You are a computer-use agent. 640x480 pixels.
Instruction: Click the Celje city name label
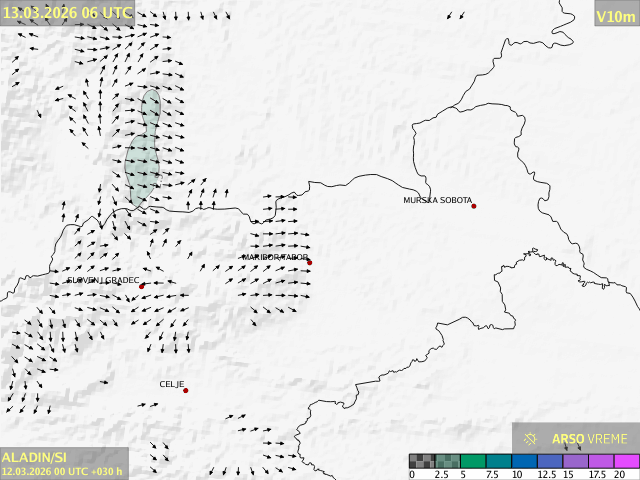pos(171,384)
